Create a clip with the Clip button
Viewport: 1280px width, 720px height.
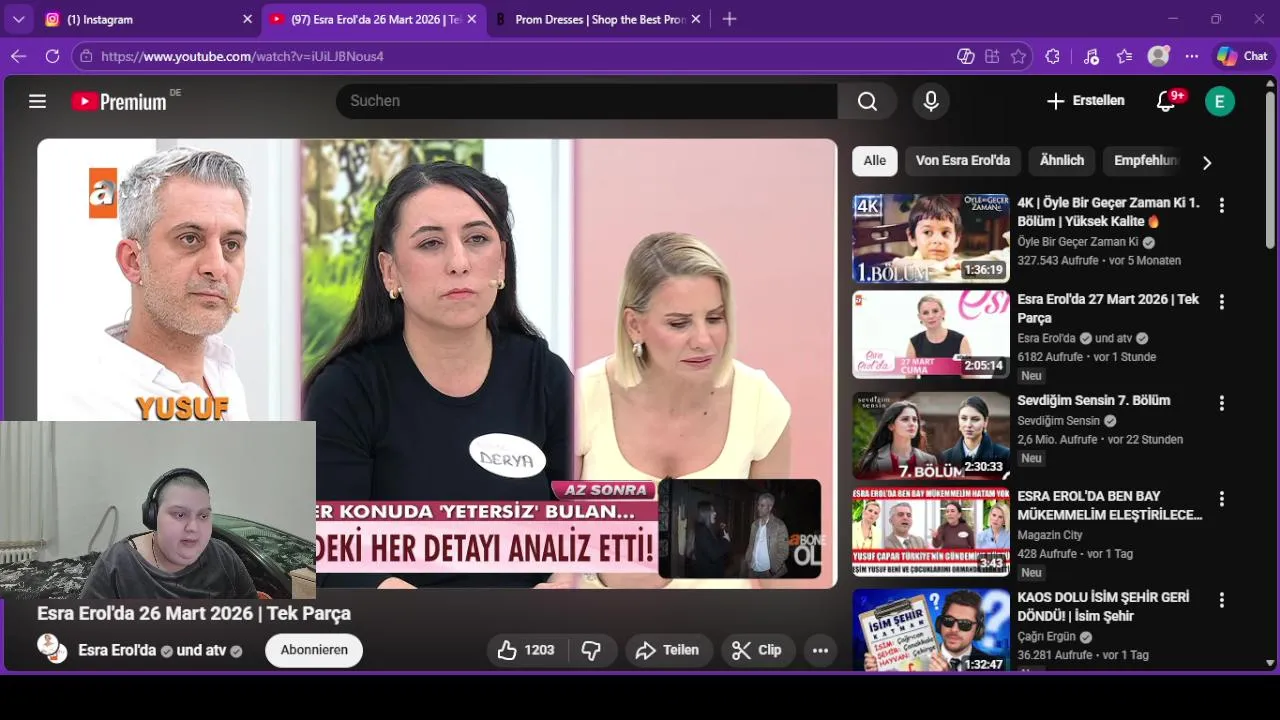tap(757, 650)
